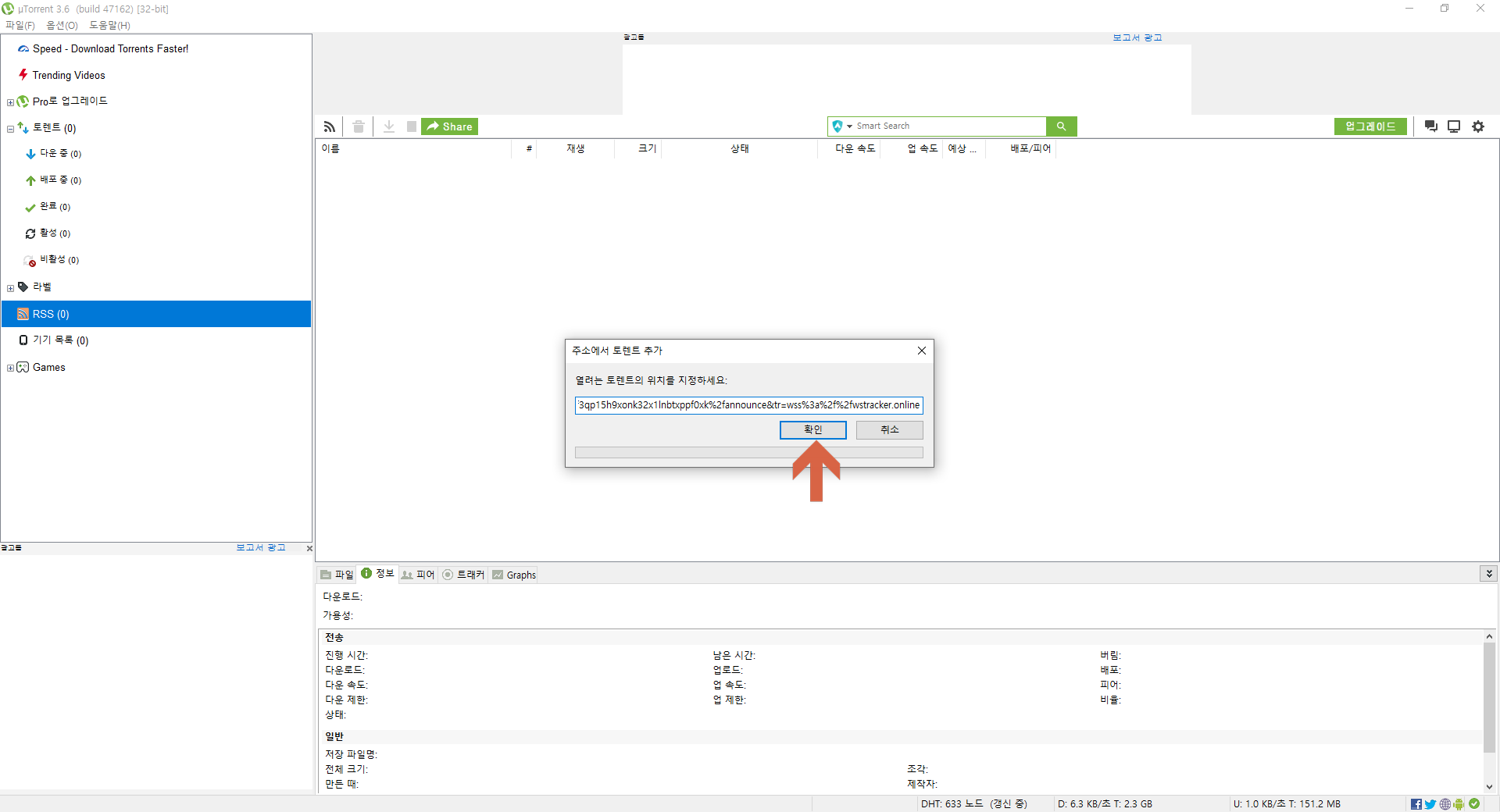
Task: Click the green checkmark icon beside 완료
Action: point(30,208)
